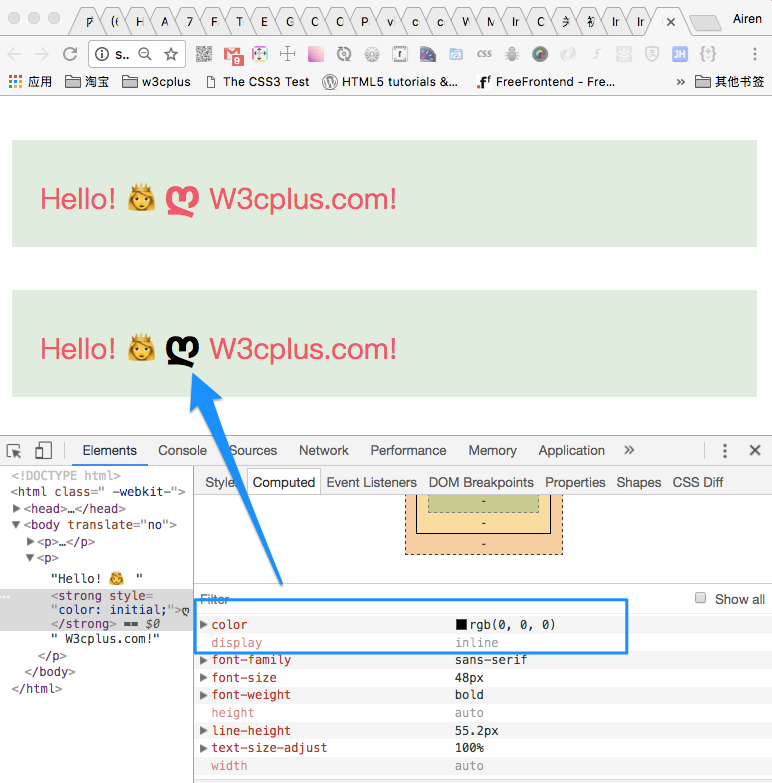
Task: Expand the font-weight computed property
Action: (x=203, y=695)
